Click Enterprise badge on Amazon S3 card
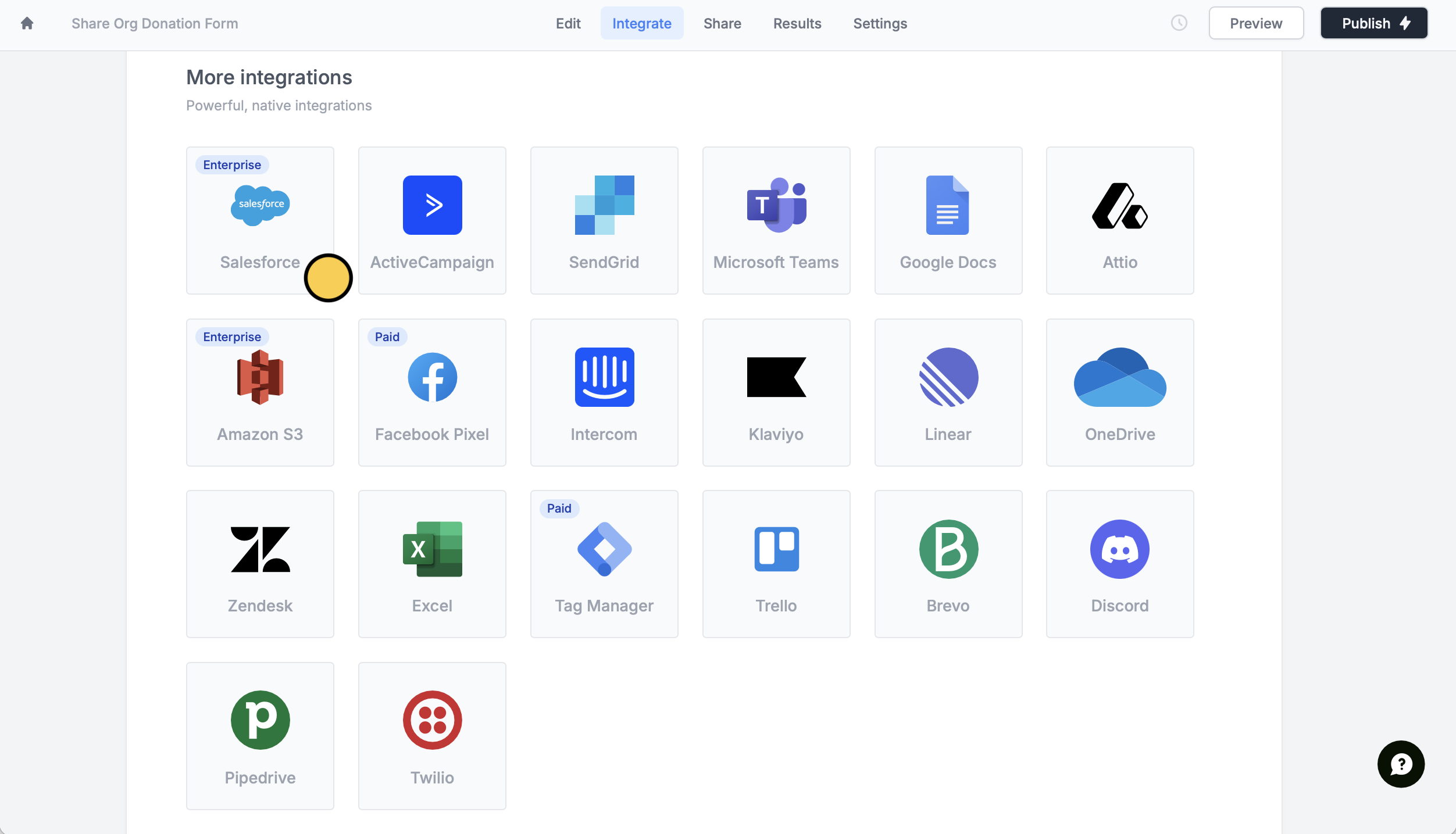The image size is (1456, 834). point(232,337)
